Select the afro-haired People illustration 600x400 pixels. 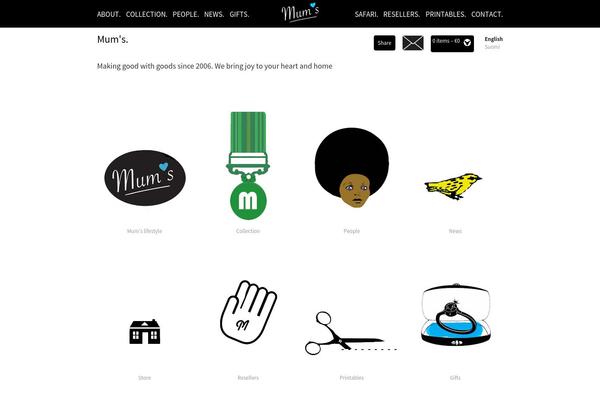[352, 168]
